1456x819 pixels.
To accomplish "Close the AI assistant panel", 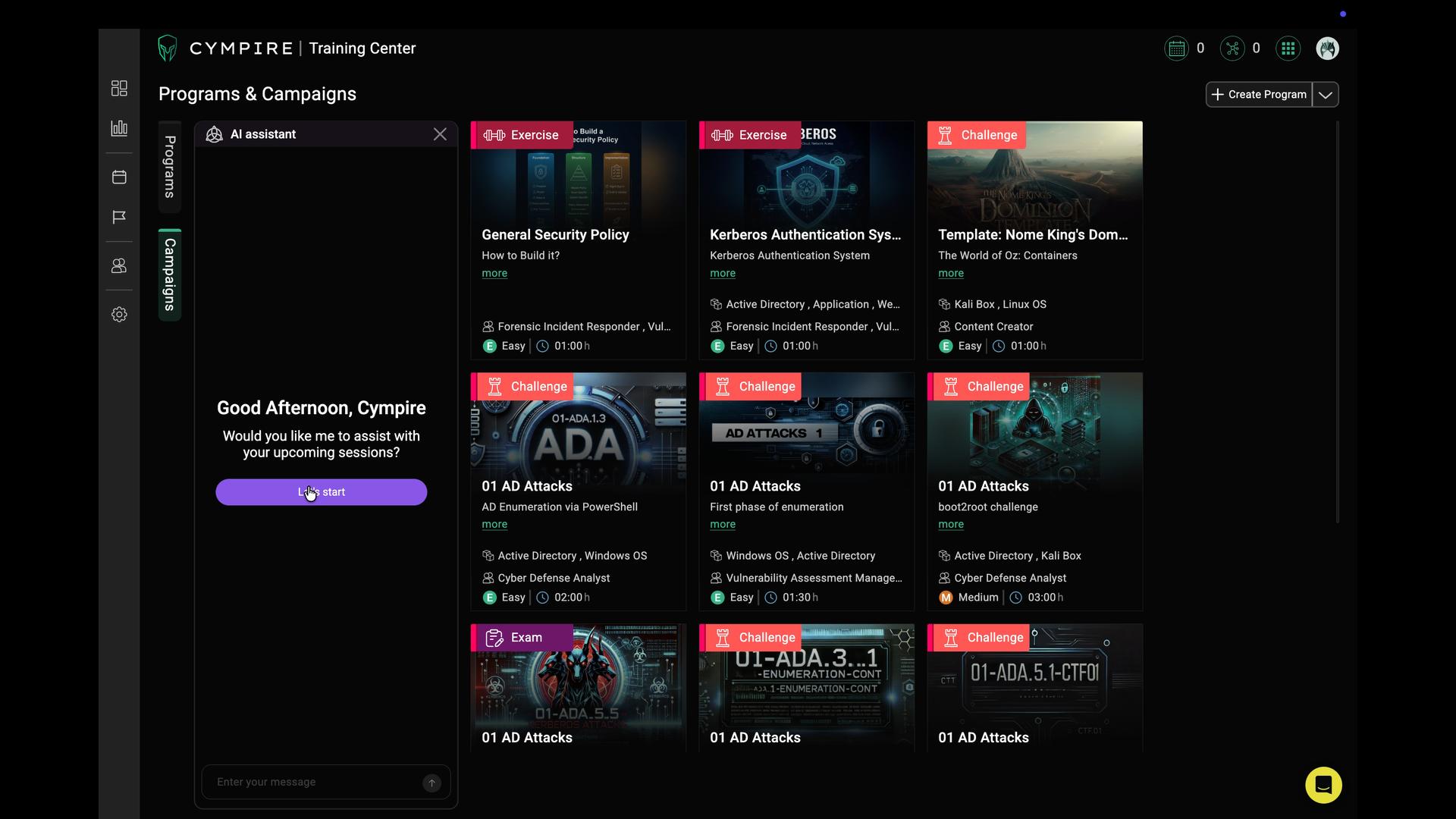I will click(x=440, y=134).
